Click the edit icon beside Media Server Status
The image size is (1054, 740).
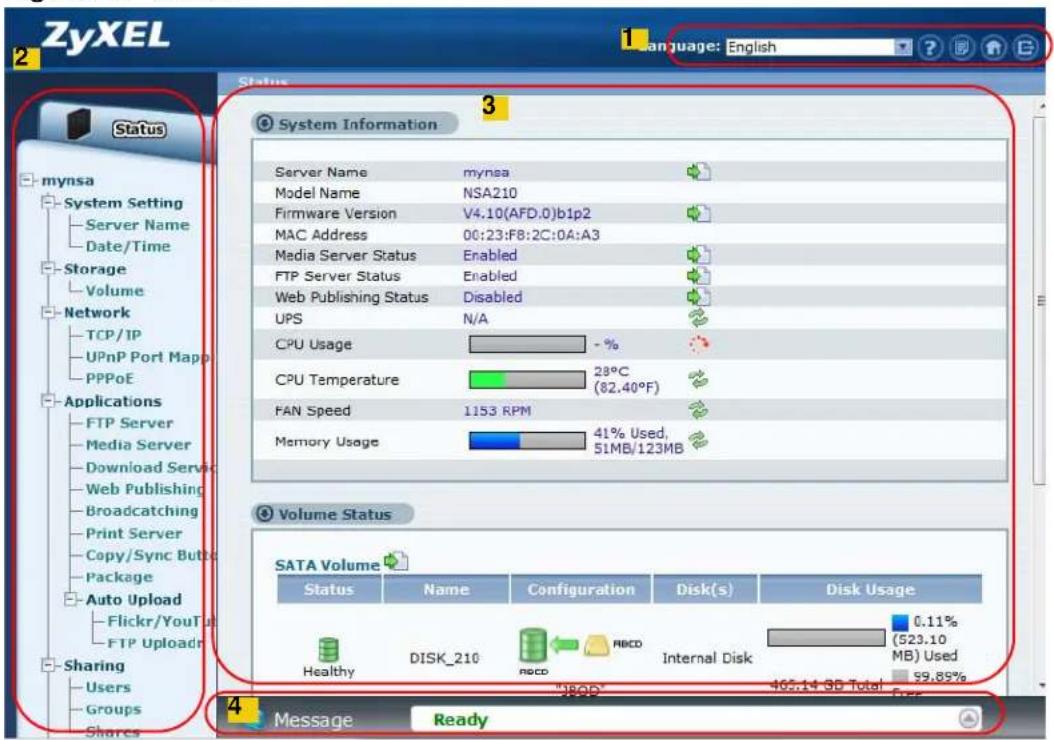tap(698, 255)
